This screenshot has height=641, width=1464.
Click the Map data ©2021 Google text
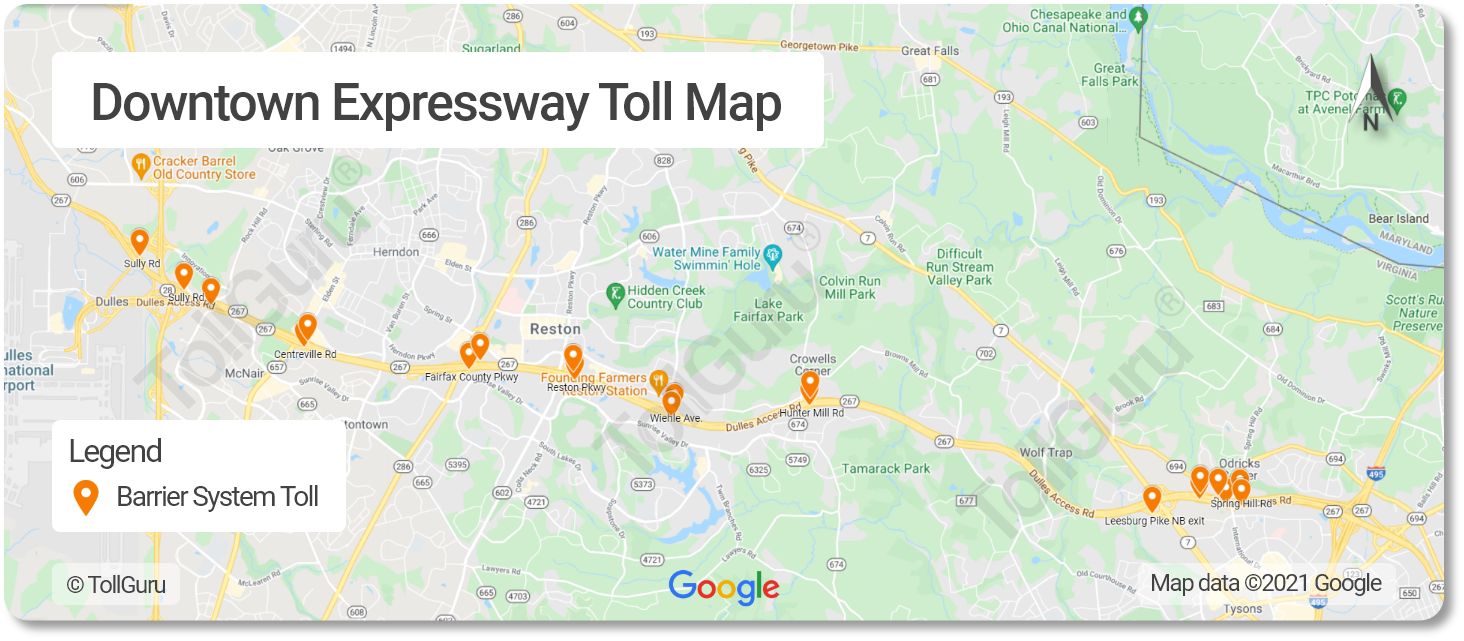coord(1266,583)
